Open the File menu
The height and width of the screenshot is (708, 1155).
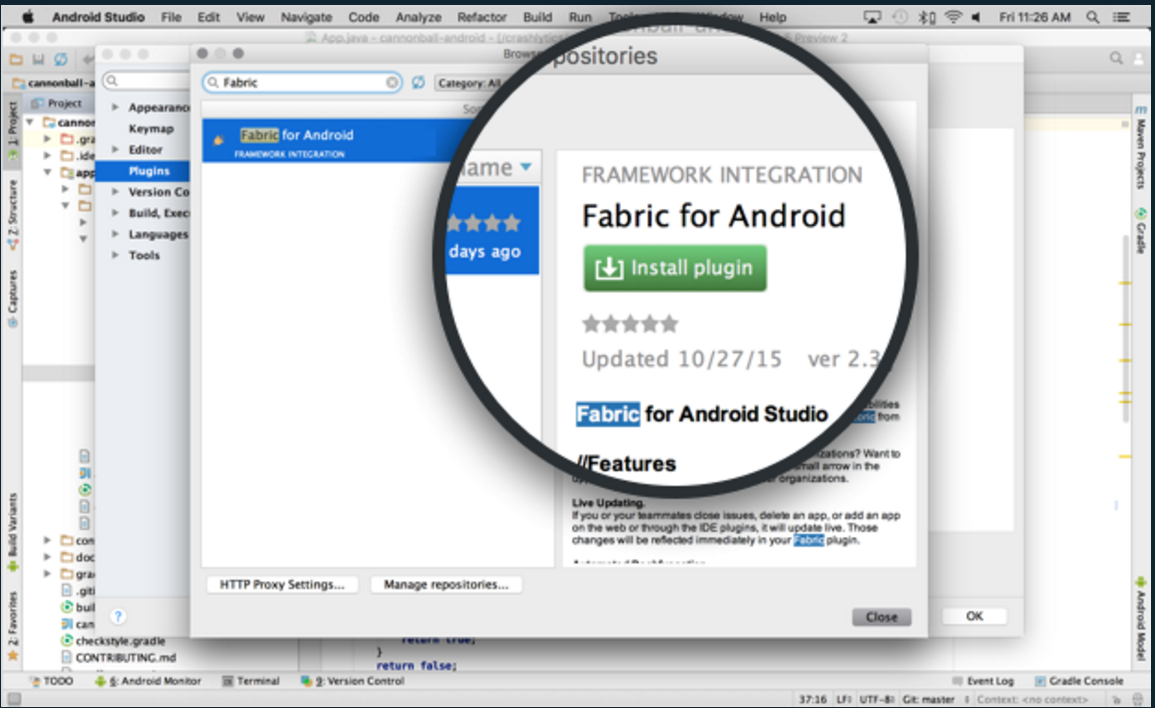(x=171, y=17)
